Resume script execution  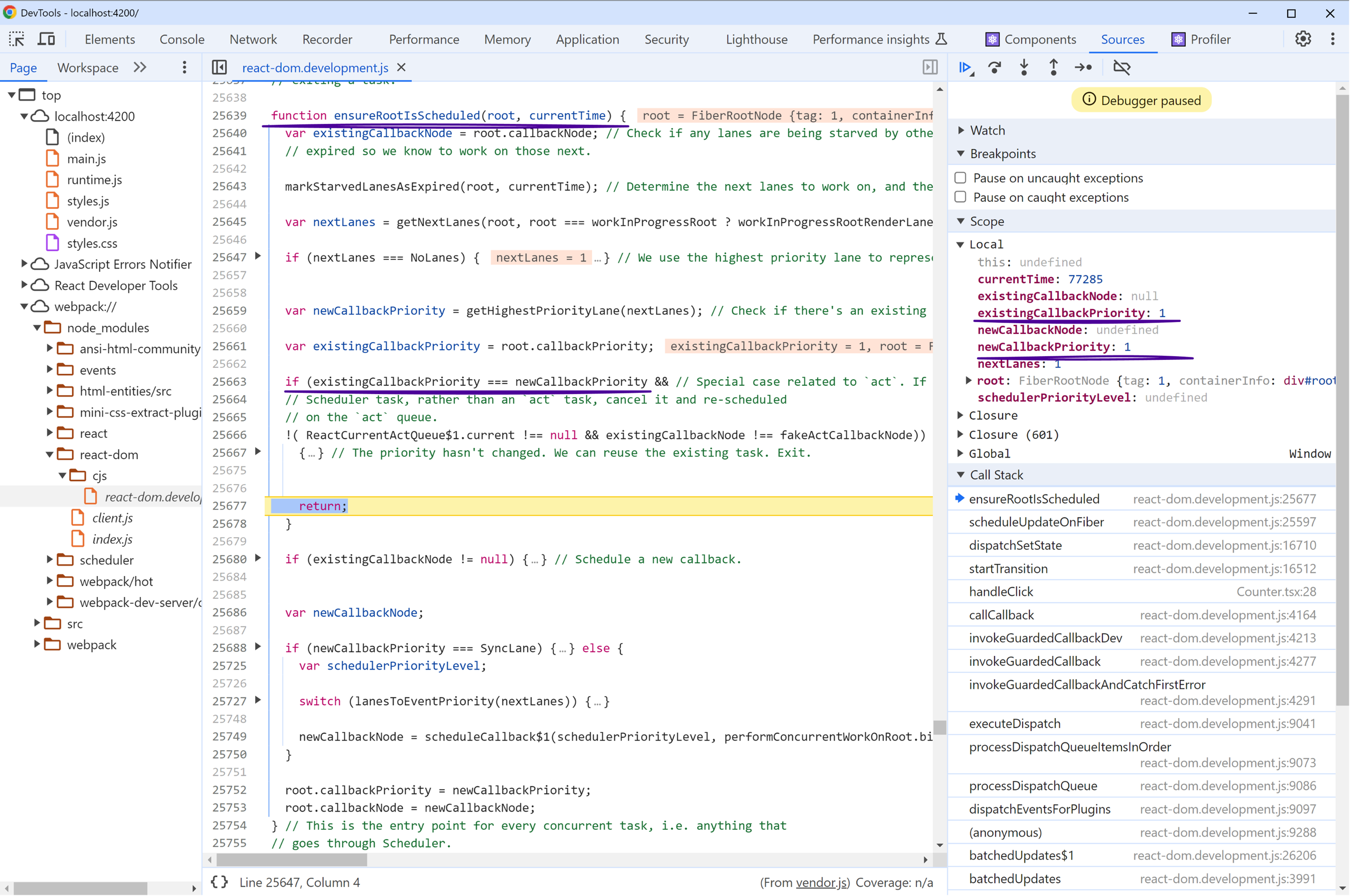click(x=966, y=67)
